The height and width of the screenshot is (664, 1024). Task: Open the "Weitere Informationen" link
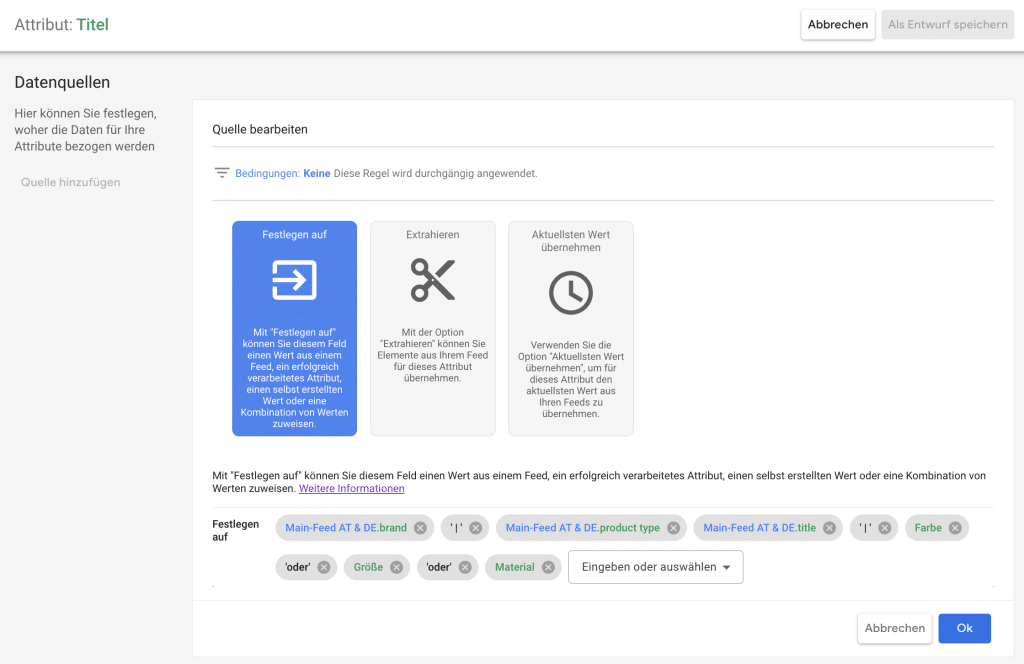tap(351, 488)
